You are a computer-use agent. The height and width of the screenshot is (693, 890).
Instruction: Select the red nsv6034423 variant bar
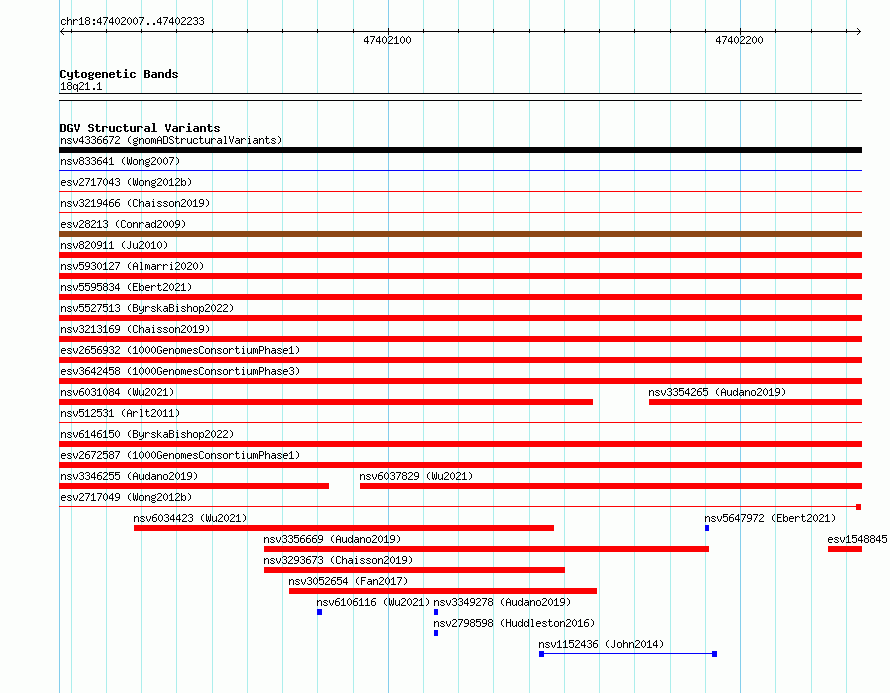pyautogui.click(x=344, y=528)
